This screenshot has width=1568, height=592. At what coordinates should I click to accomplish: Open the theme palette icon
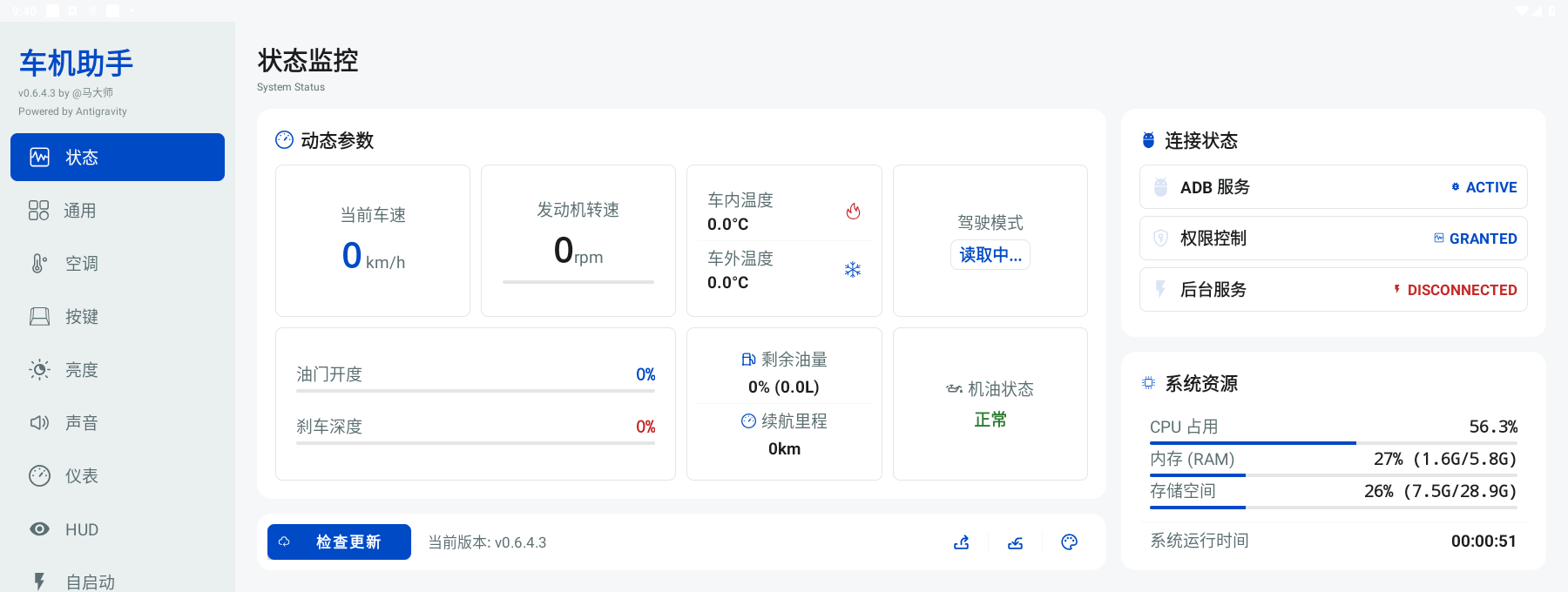coord(1070,542)
